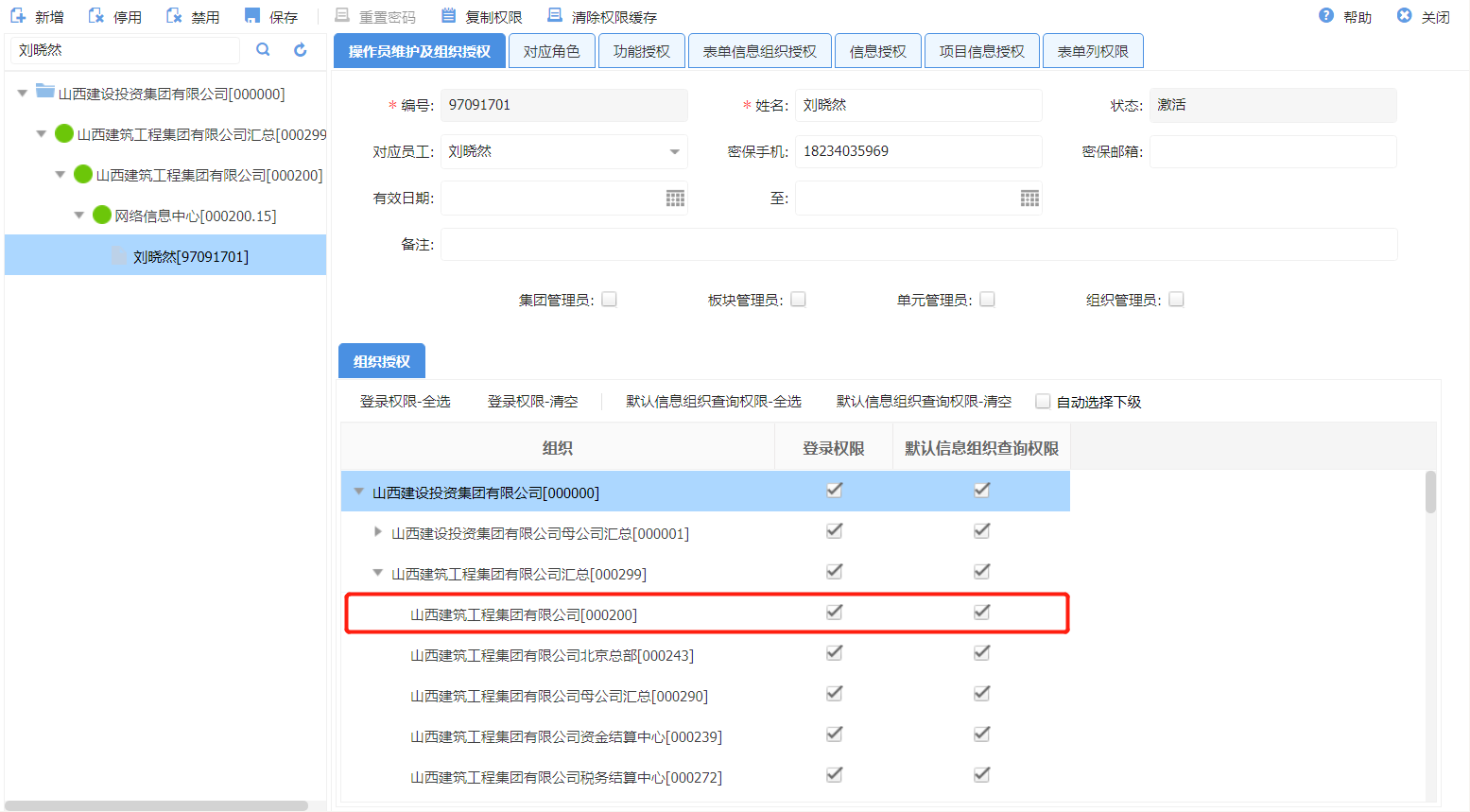Click the 组织 column header
This screenshot has height=812, width=1470.
click(558, 447)
